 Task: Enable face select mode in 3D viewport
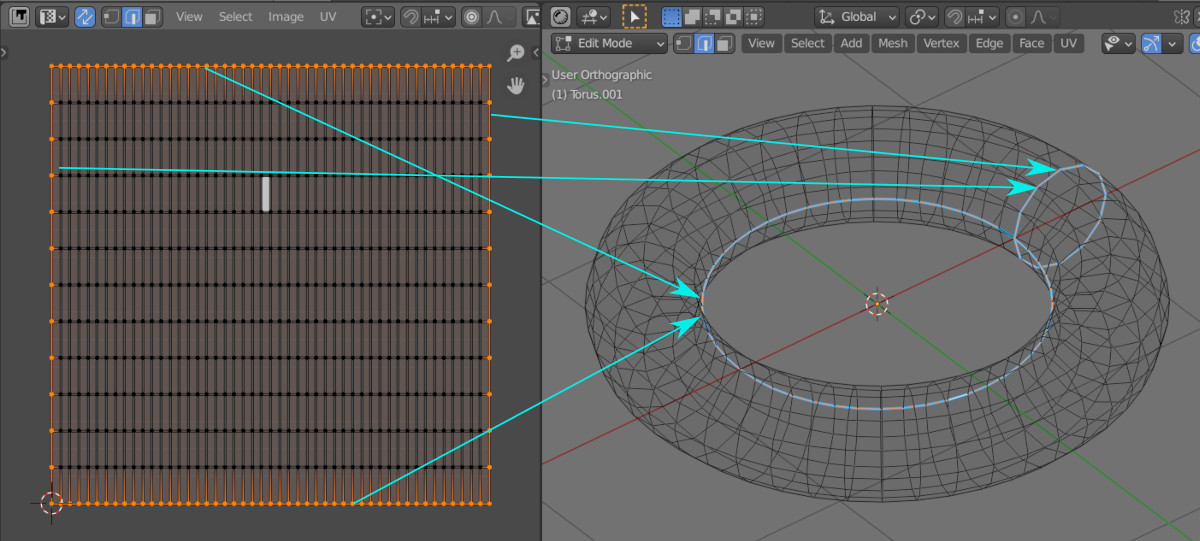724,43
